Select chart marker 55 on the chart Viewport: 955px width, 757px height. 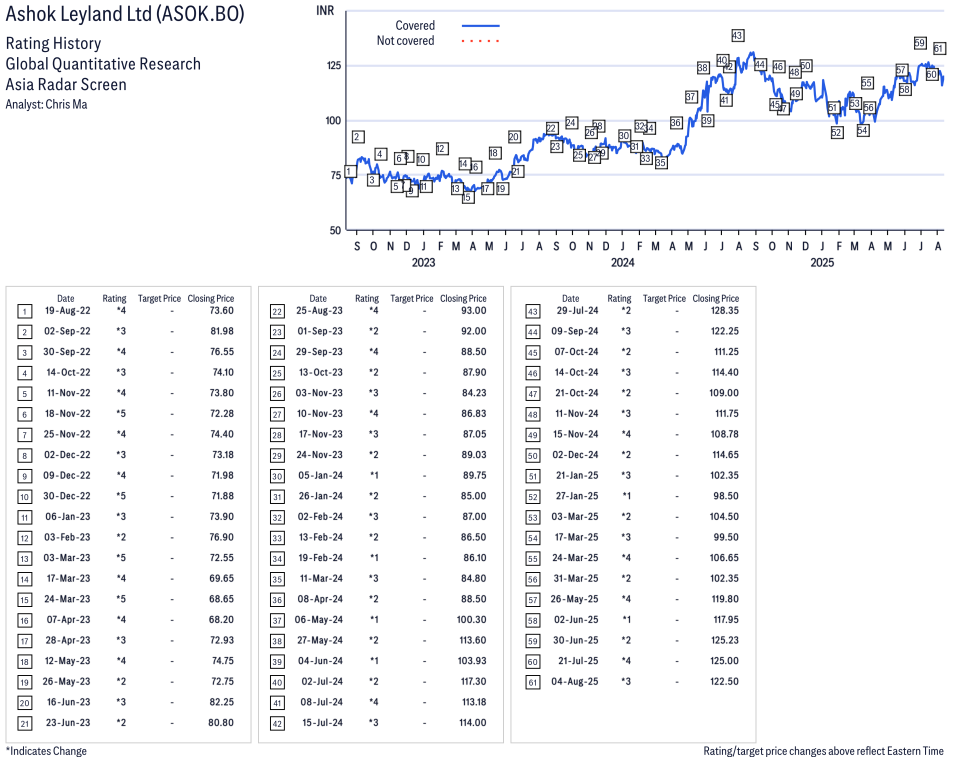click(867, 83)
